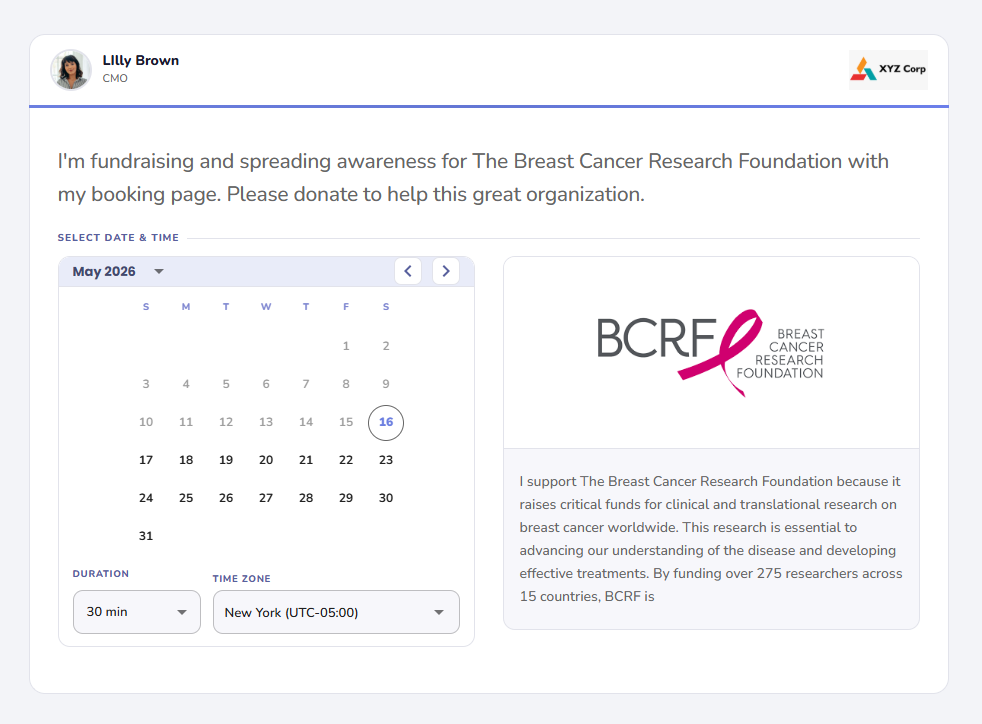Select May 20 on the calendar
Screen dimensions: 982x724
point(266,460)
